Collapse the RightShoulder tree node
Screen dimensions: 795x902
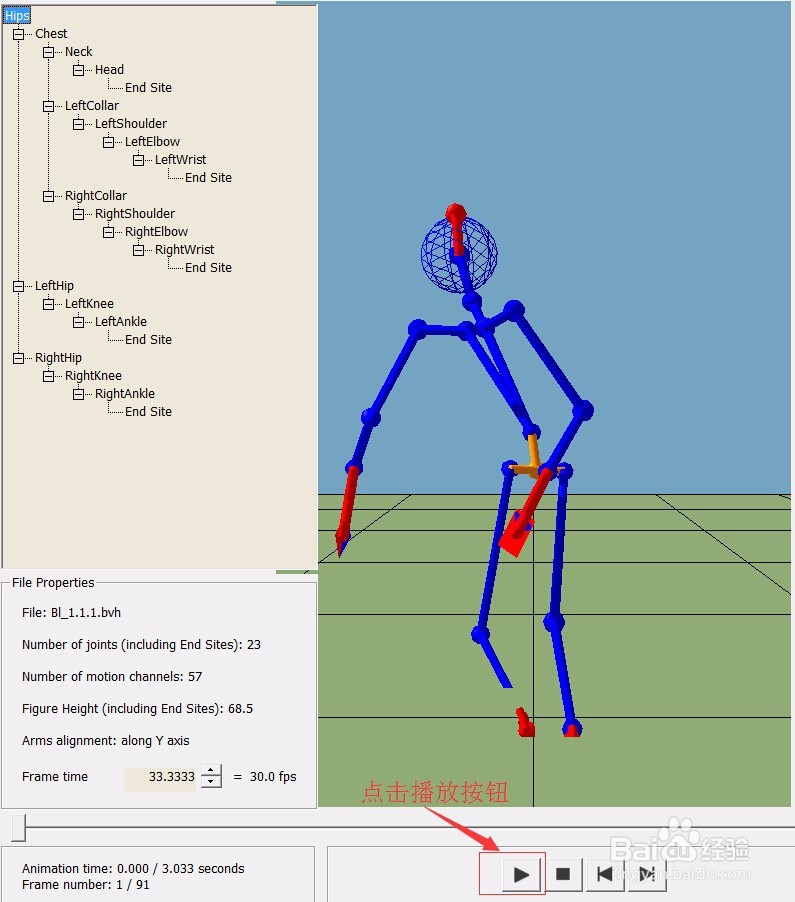(78, 214)
